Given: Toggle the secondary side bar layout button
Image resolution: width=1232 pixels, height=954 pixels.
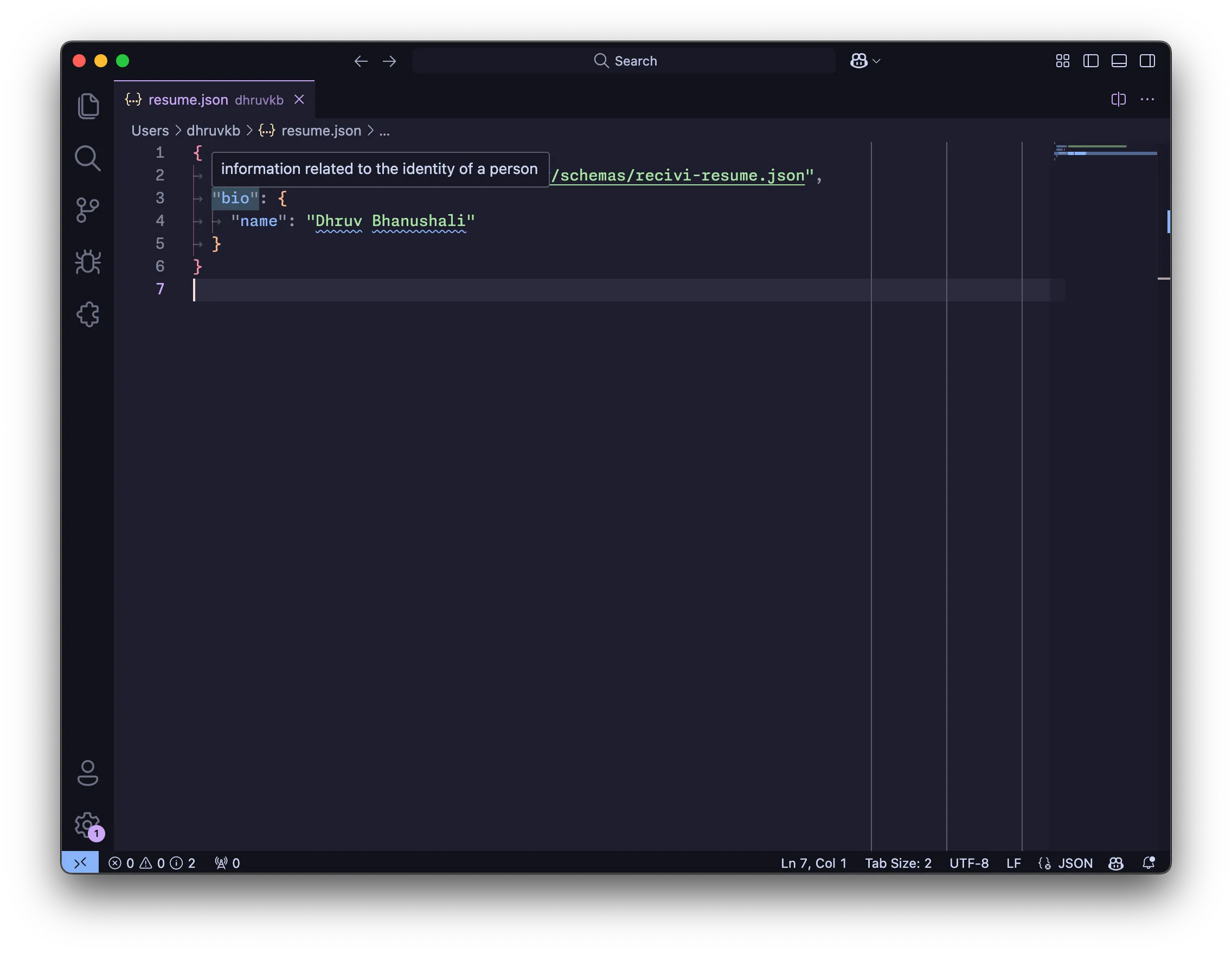Looking at the screenshot, I should pos(1147,61).
